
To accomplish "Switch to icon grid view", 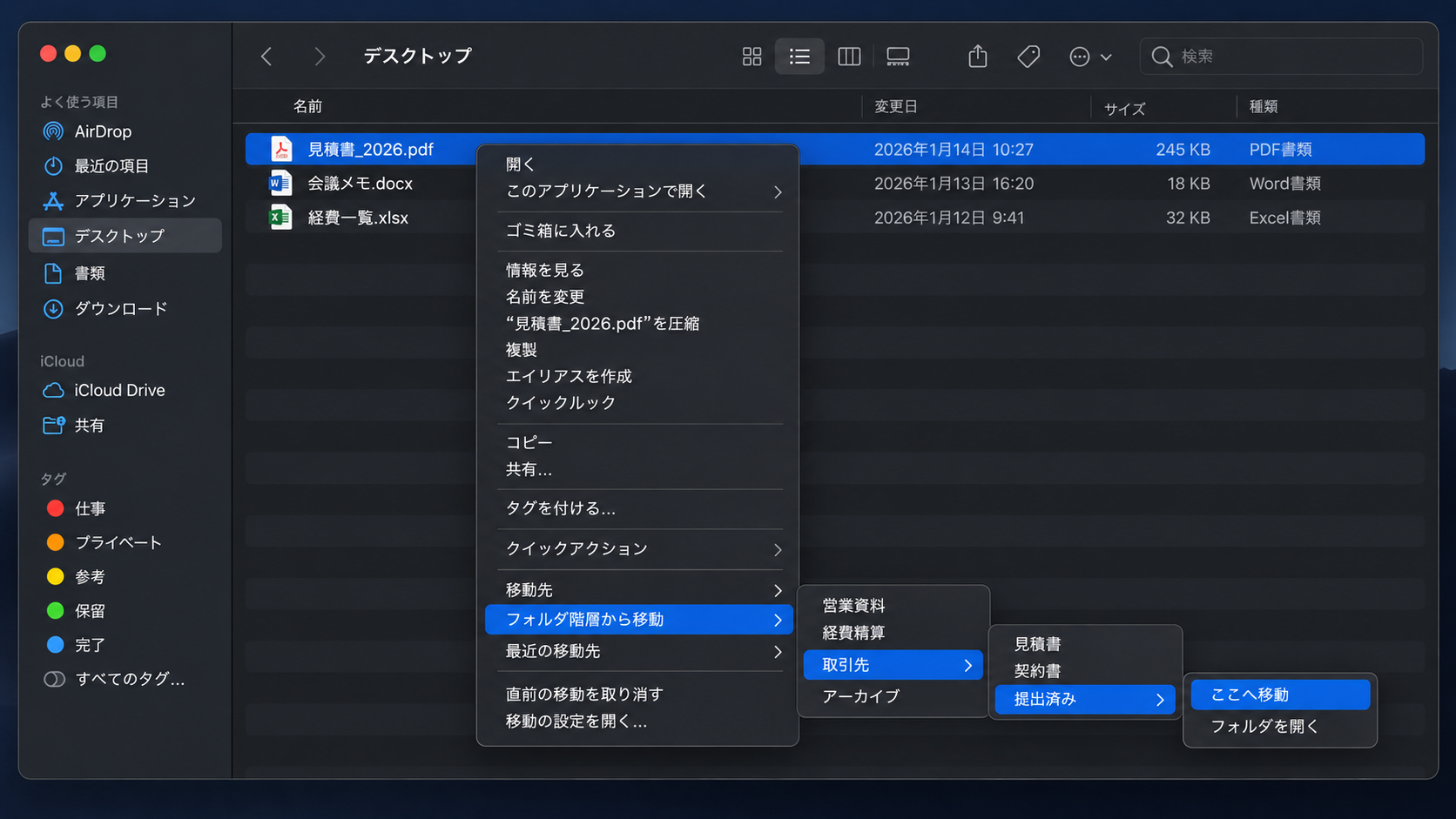I will click(x=752, y=57).
